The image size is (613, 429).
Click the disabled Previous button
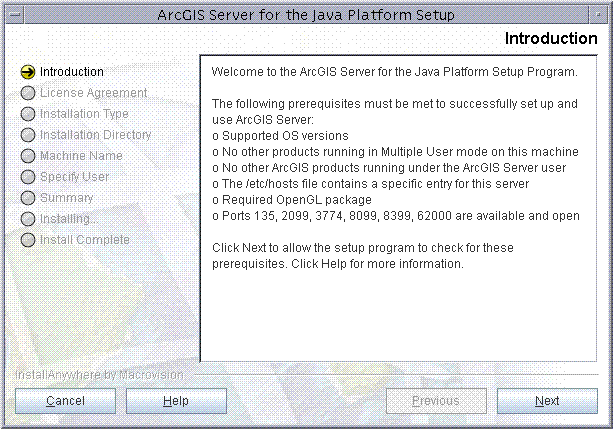(436, 401)
